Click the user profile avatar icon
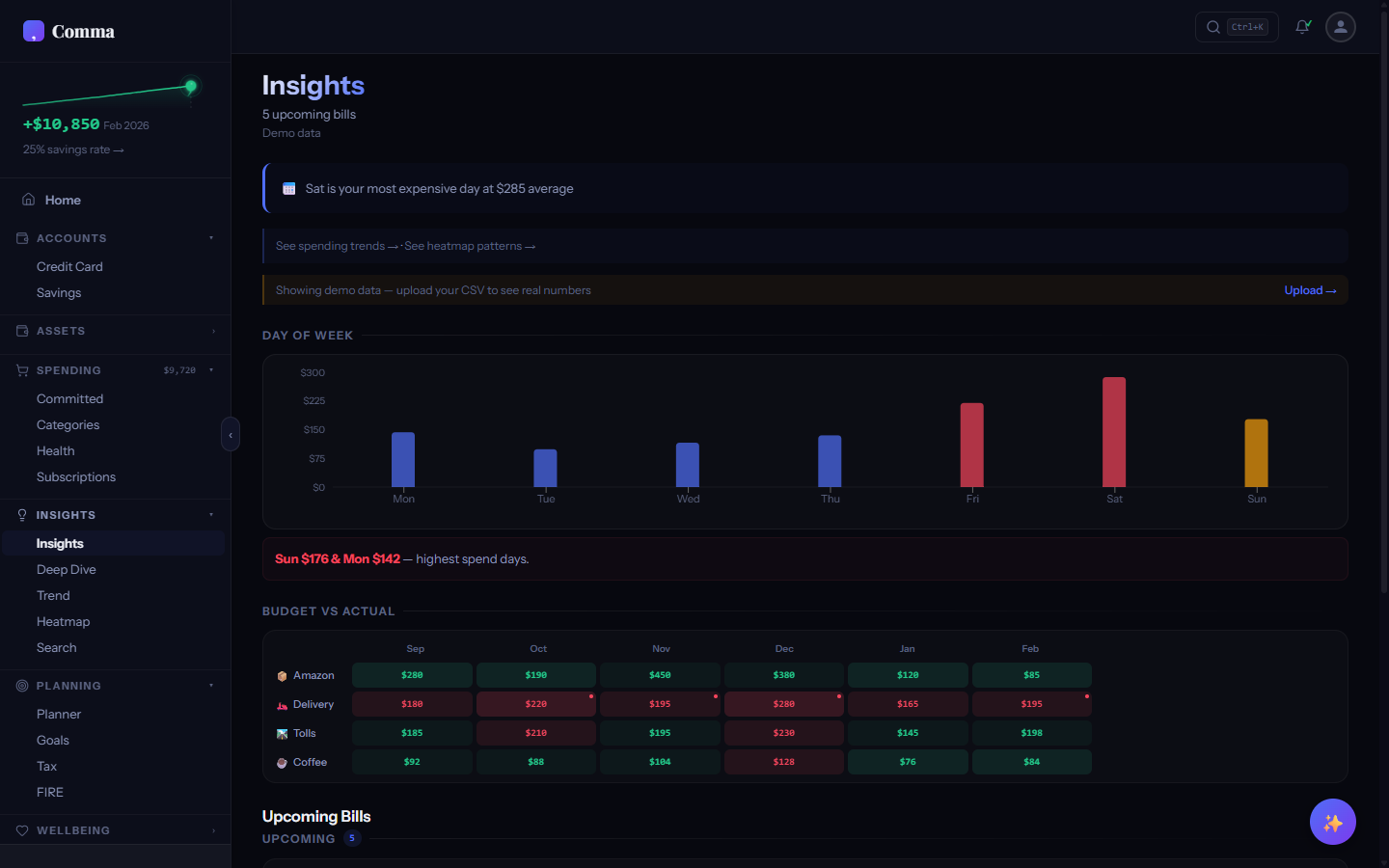The height and width of the screenshot is (868, 1389). click(x=1340, y=27)
